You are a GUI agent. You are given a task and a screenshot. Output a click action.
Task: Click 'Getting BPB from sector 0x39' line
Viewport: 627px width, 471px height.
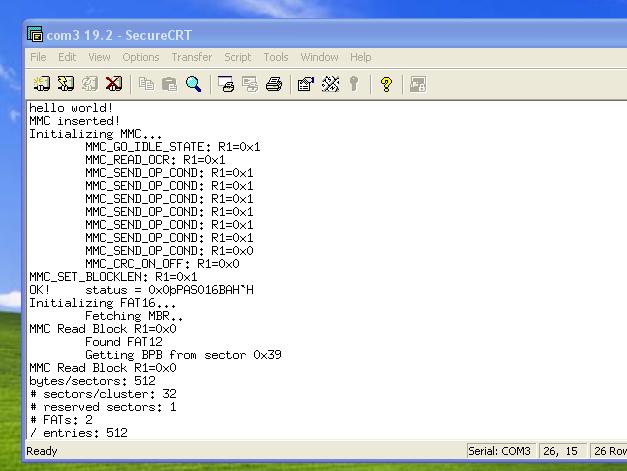tap(184, 355)
